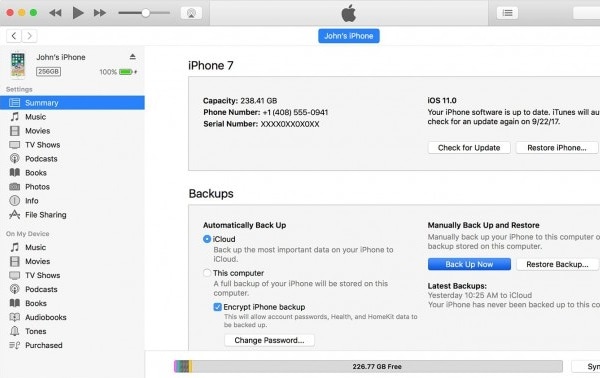Click the Back Up Now button
Viewport: 600px width, 378px height.
click(x=469, y=264)
